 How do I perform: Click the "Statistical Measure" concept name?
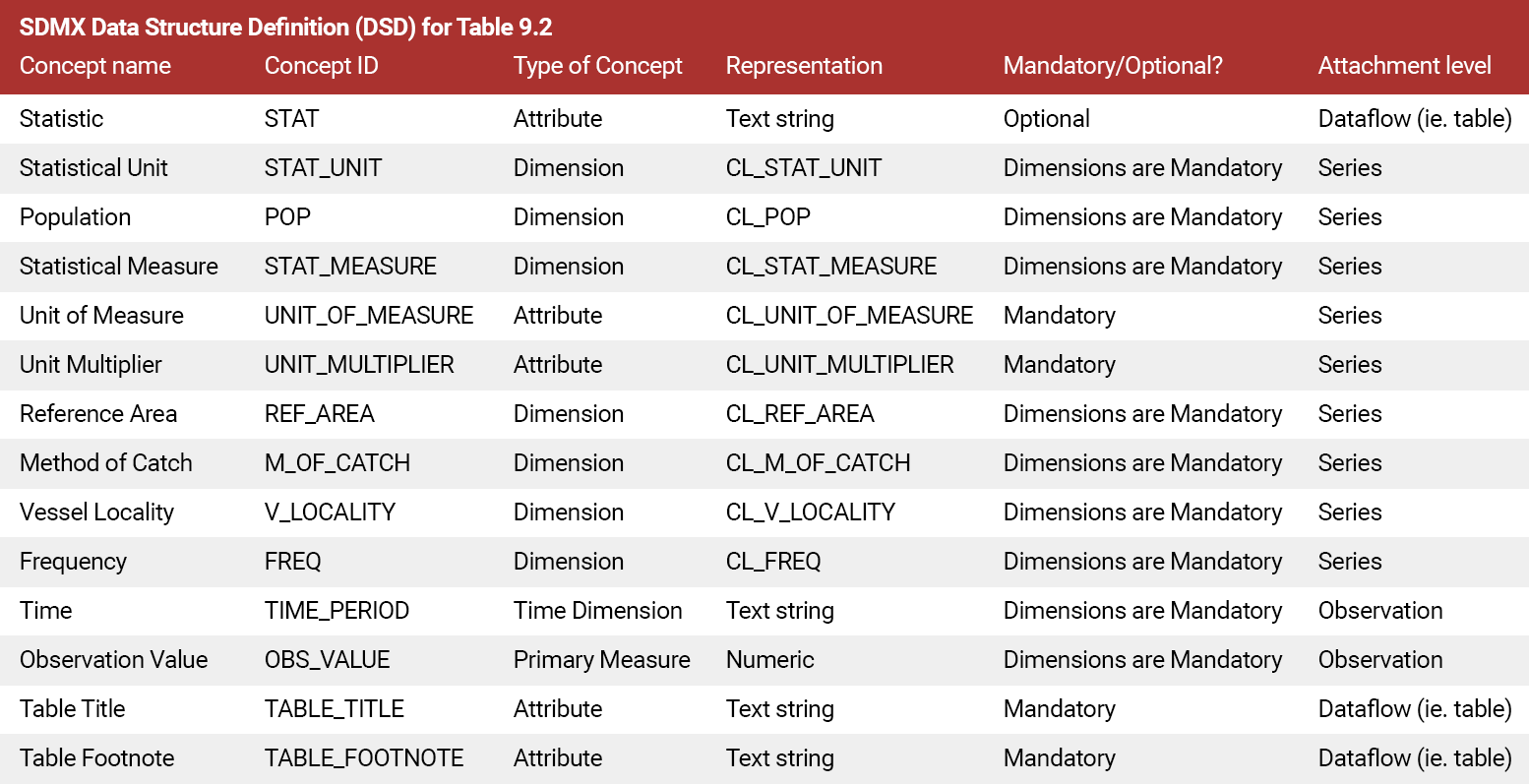(x=118, y=267)
